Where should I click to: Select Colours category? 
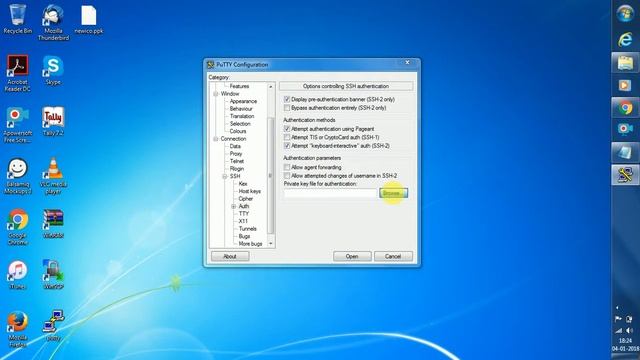[x=238, y=131]
